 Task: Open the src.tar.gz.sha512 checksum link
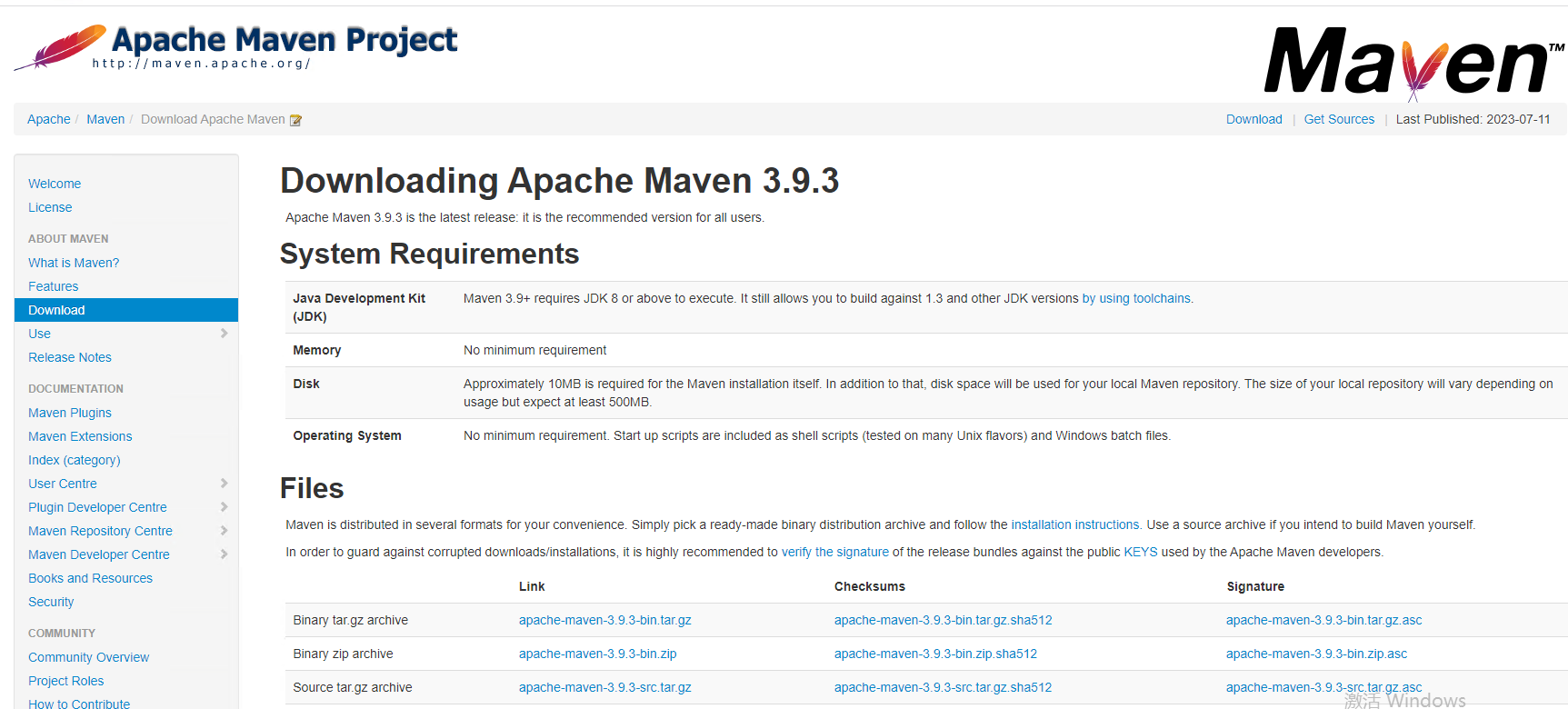[944, 687]
